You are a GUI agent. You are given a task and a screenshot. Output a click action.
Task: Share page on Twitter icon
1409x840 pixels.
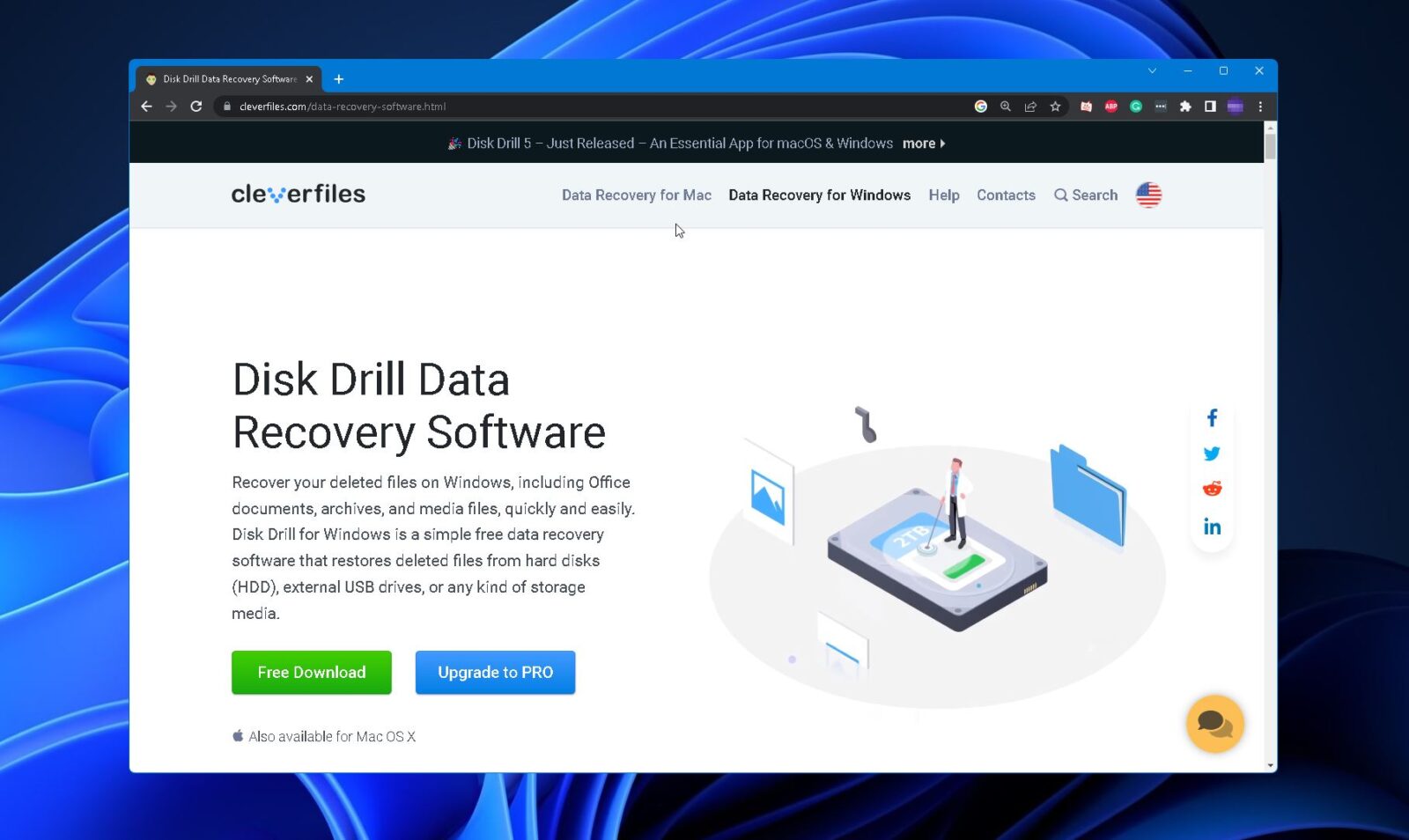(1212, 453)
